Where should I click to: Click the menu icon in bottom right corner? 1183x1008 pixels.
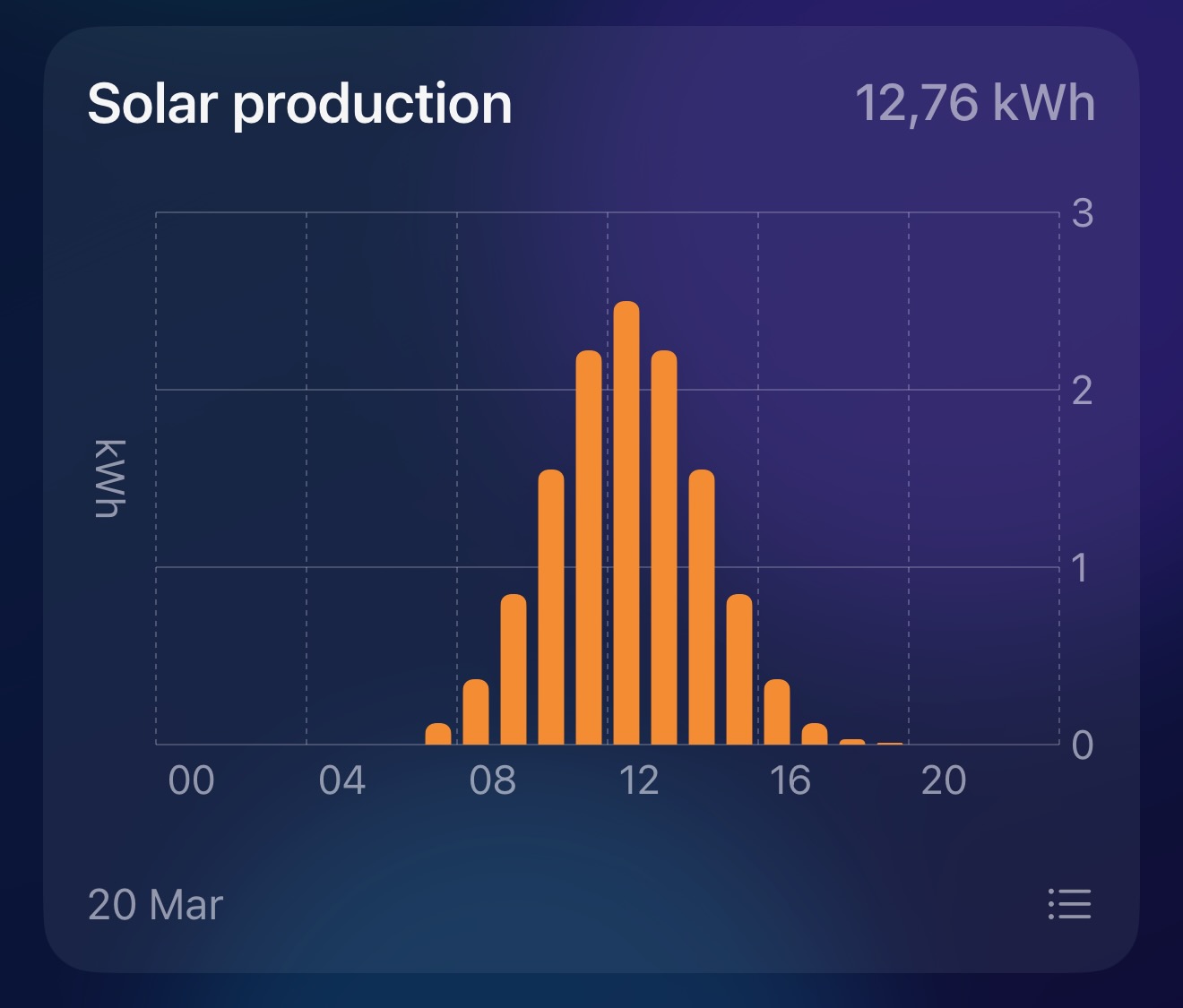pyautogui.click(x=1069, y=905)
